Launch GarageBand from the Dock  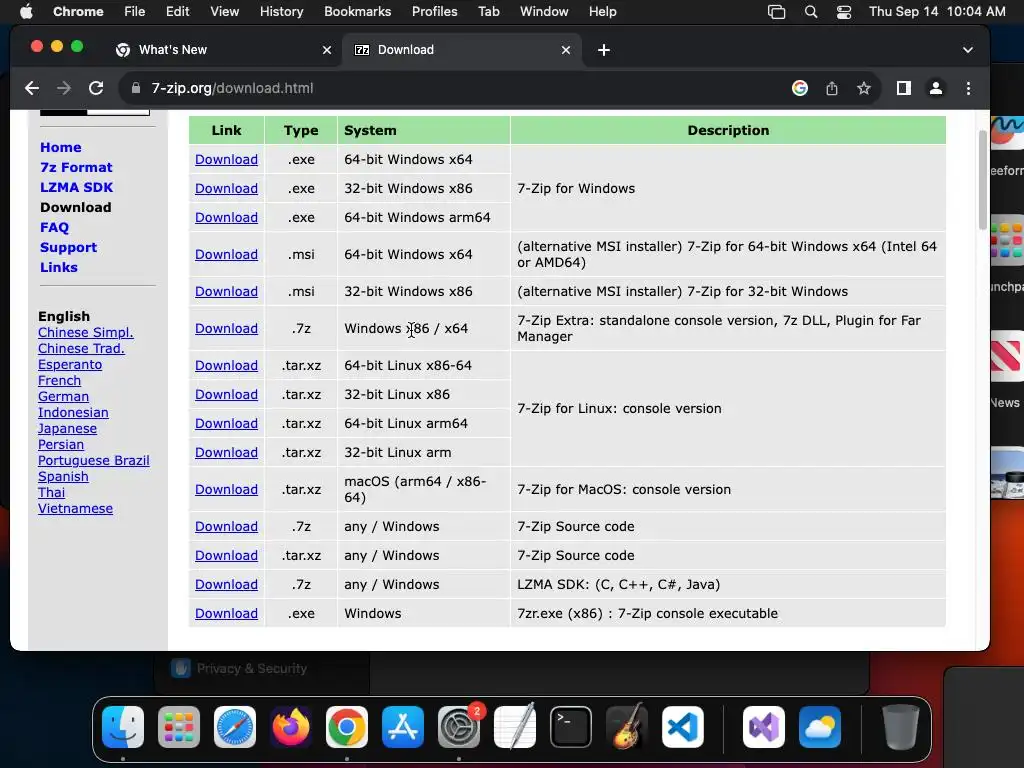pos(627,727)
